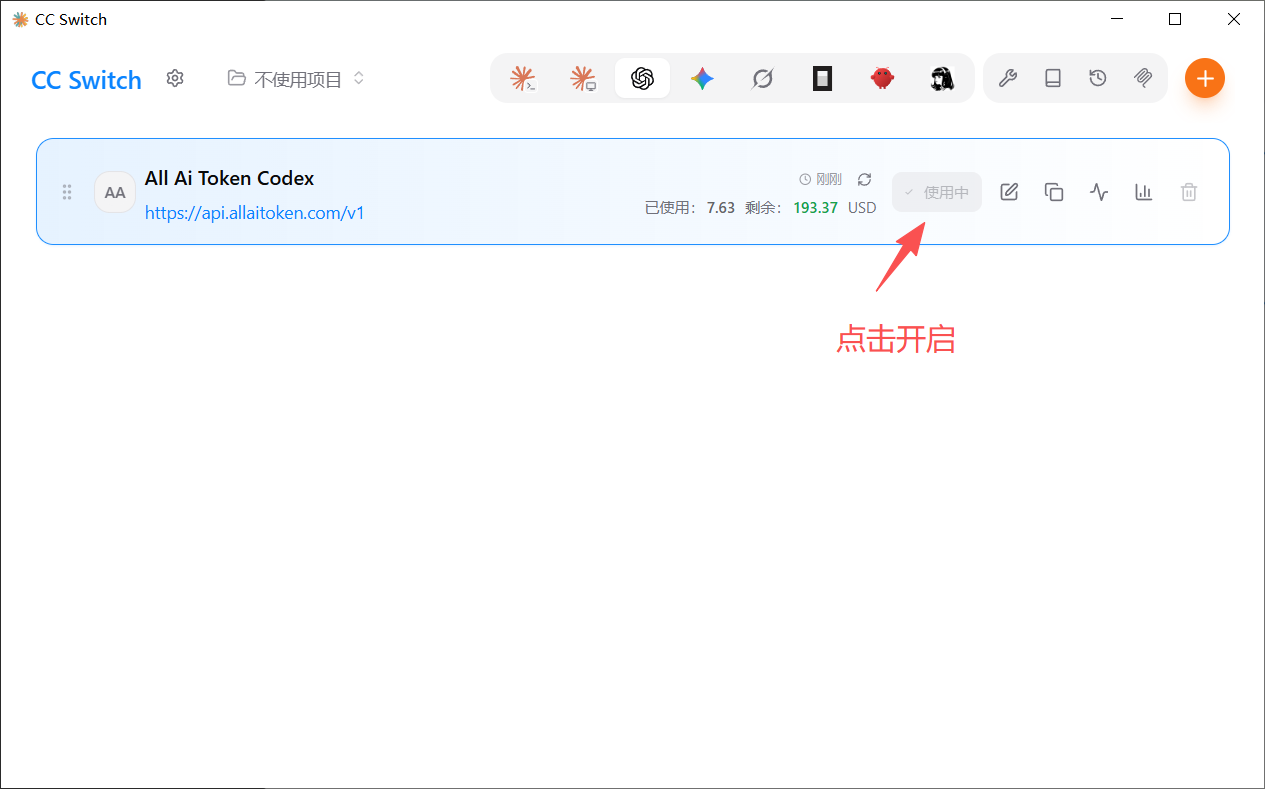This screenshot has width=1265, height=789.
Task: Select the black-haired girl avatar app tab
Action: pyautogui.click(x=942, y=78)
